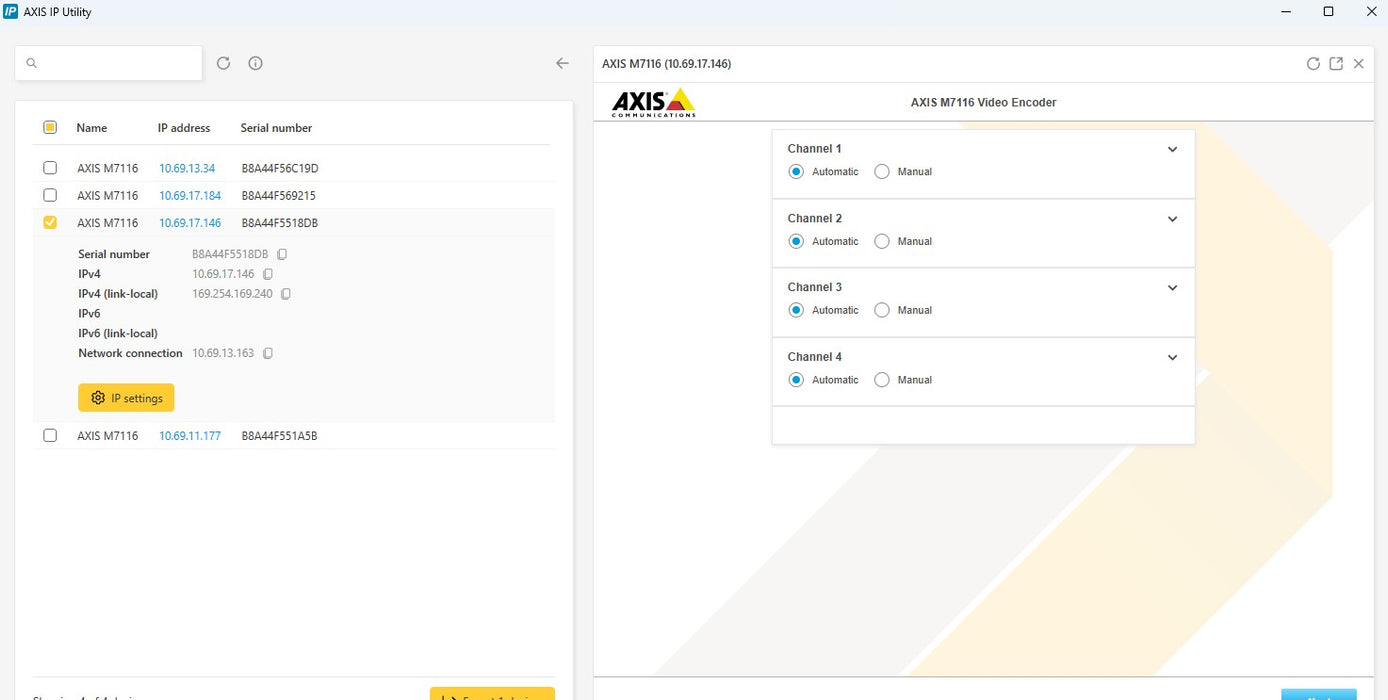The width and height of the screenshot is (1388, 700).
Task: Select Automatic for Channel 4
Action: coord(796,380)
